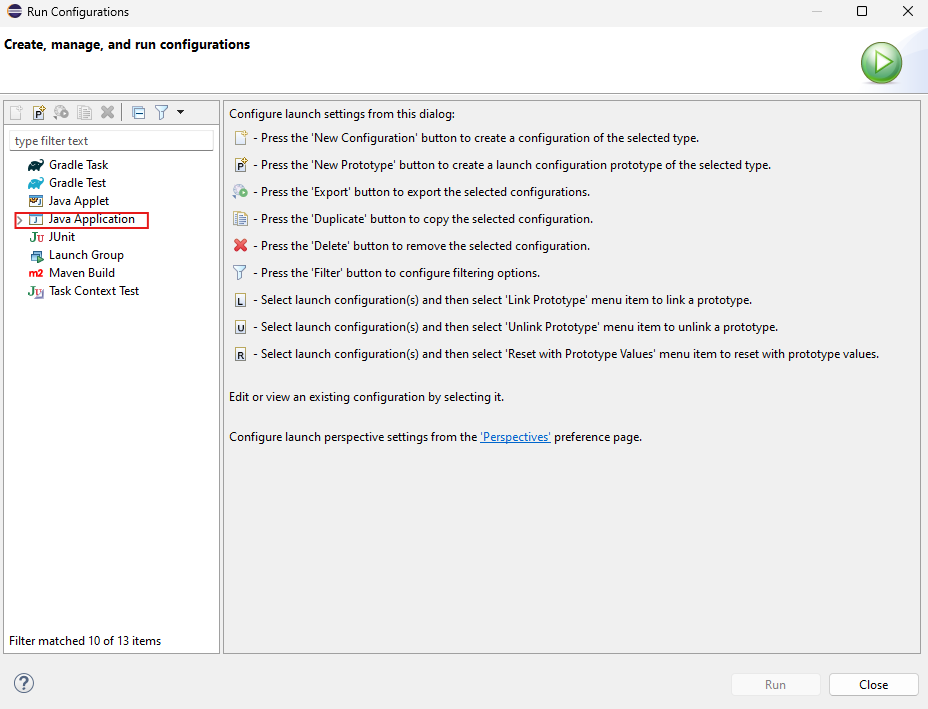Select Launch Group in the tree

tap(86, 255)
